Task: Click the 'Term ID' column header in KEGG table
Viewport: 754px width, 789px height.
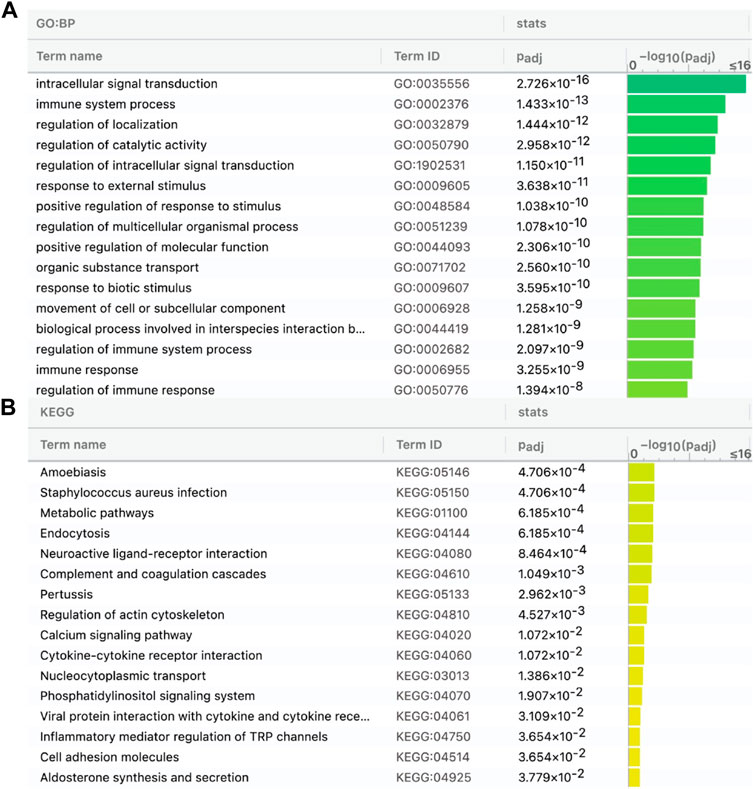Action: (419, 445)
